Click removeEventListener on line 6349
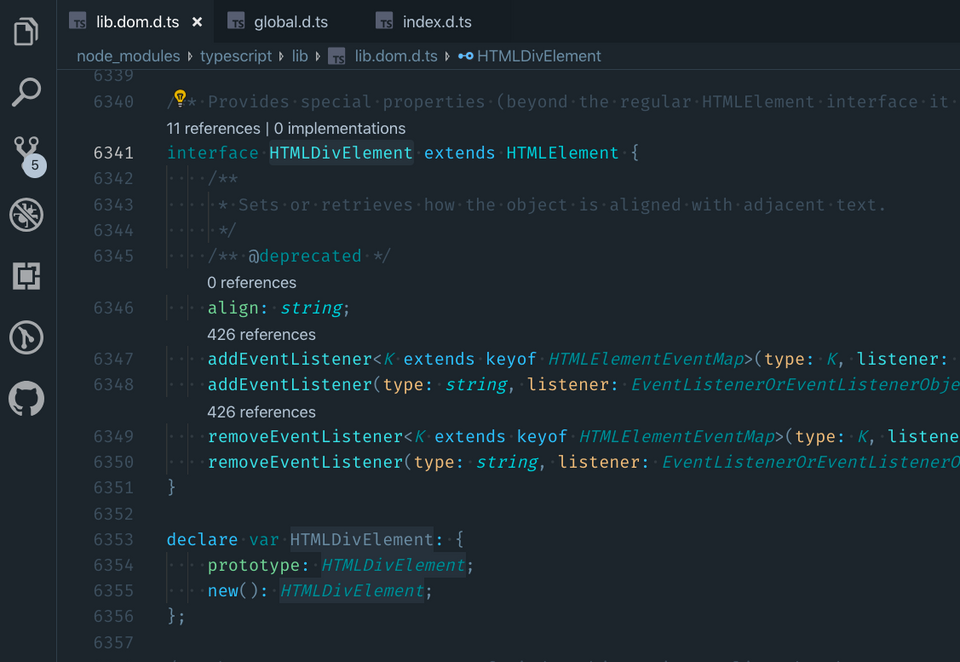The height and width of the screenshot is (662, 960). click(305, 437)
